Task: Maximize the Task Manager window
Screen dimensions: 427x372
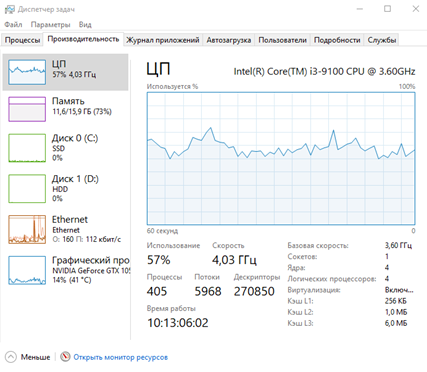Action: [x=387, y=9]
